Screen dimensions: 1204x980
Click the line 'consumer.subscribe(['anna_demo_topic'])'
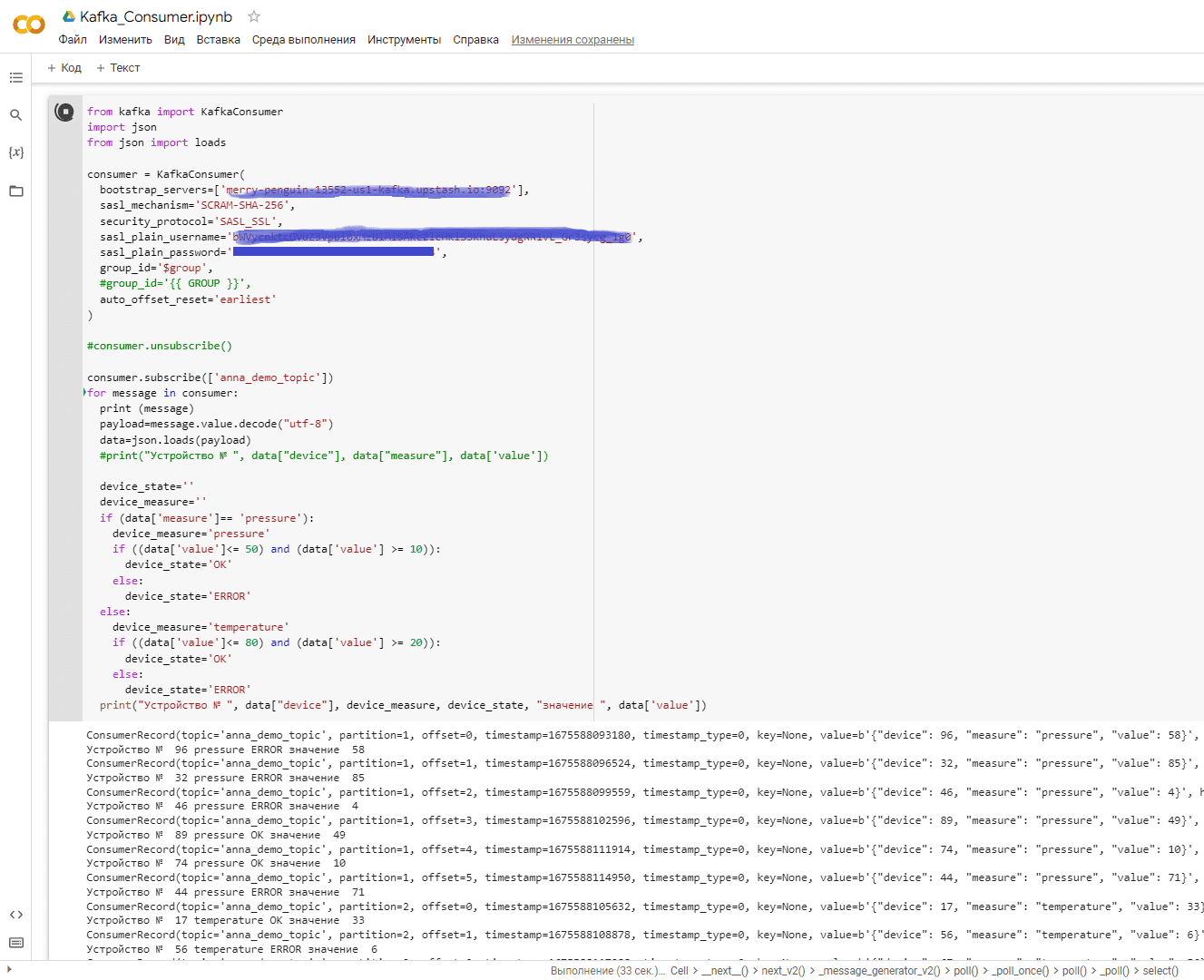(x=210, y=377)
